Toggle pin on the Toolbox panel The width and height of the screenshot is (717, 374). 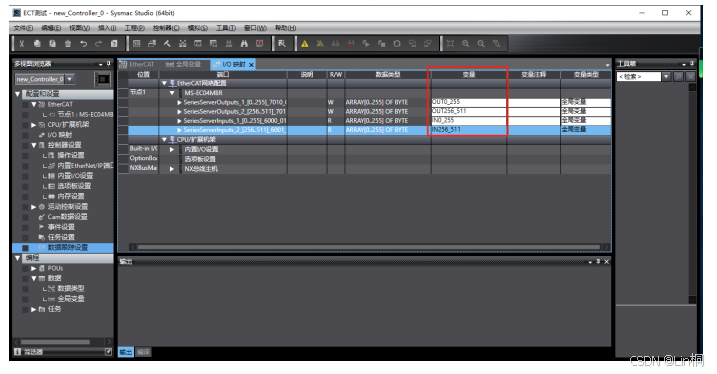coord(692,64)
